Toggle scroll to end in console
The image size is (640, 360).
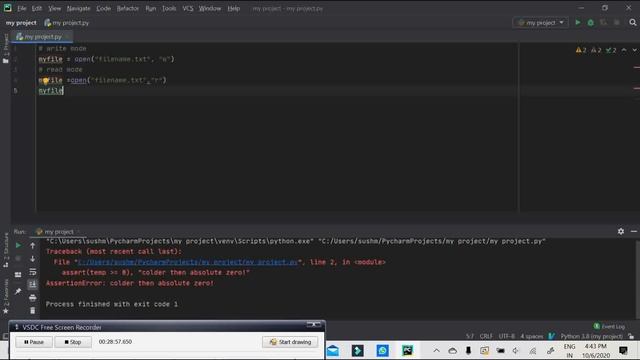pos(33,284)
